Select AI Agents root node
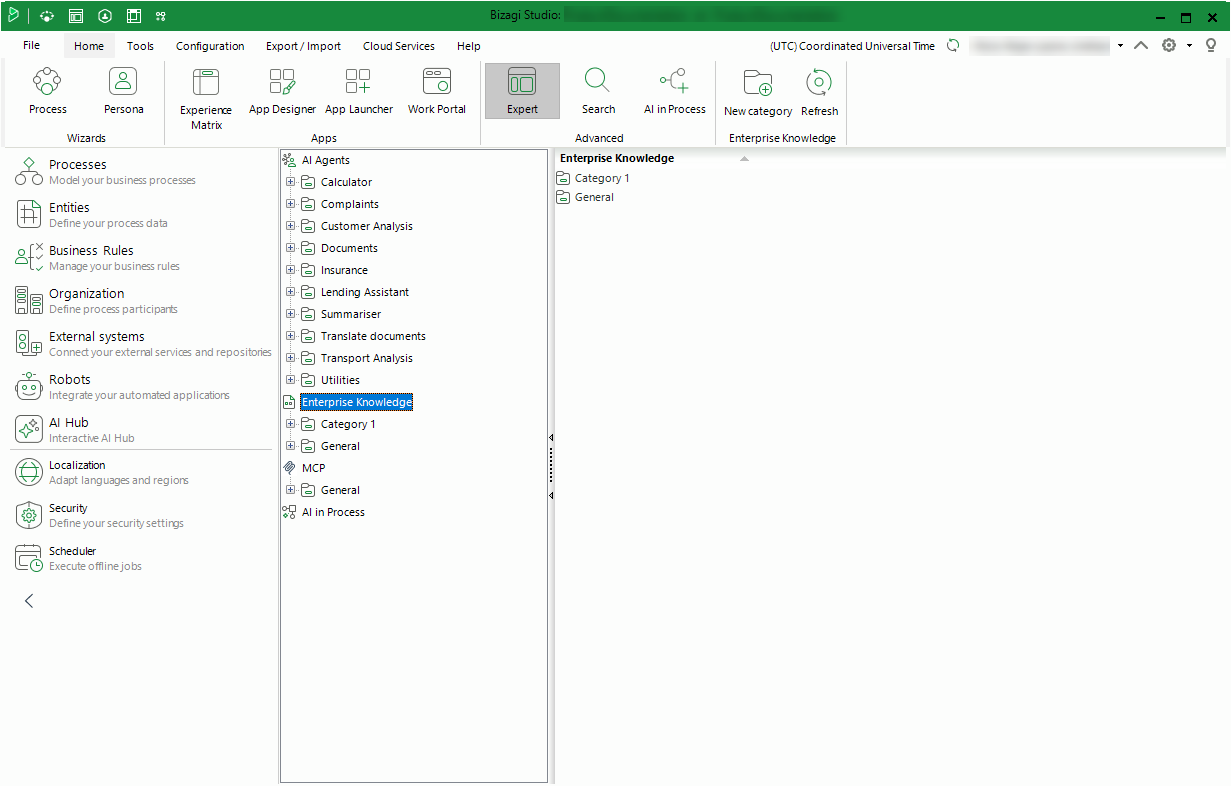This screenshot has height=786, width=1231. pyautogui.click(x=326, y=160)
